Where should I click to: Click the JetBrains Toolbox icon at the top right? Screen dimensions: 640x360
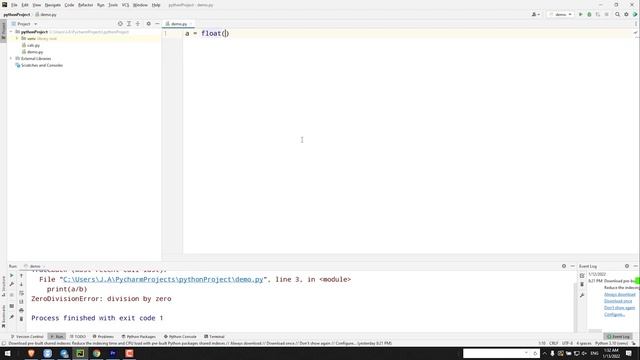pyautogui.click(x=635, y=14)
